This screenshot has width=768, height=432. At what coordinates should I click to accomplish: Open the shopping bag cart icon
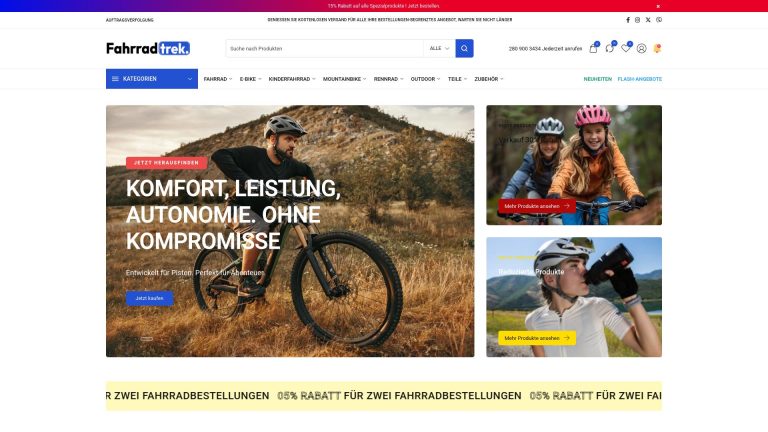point(593,48)
